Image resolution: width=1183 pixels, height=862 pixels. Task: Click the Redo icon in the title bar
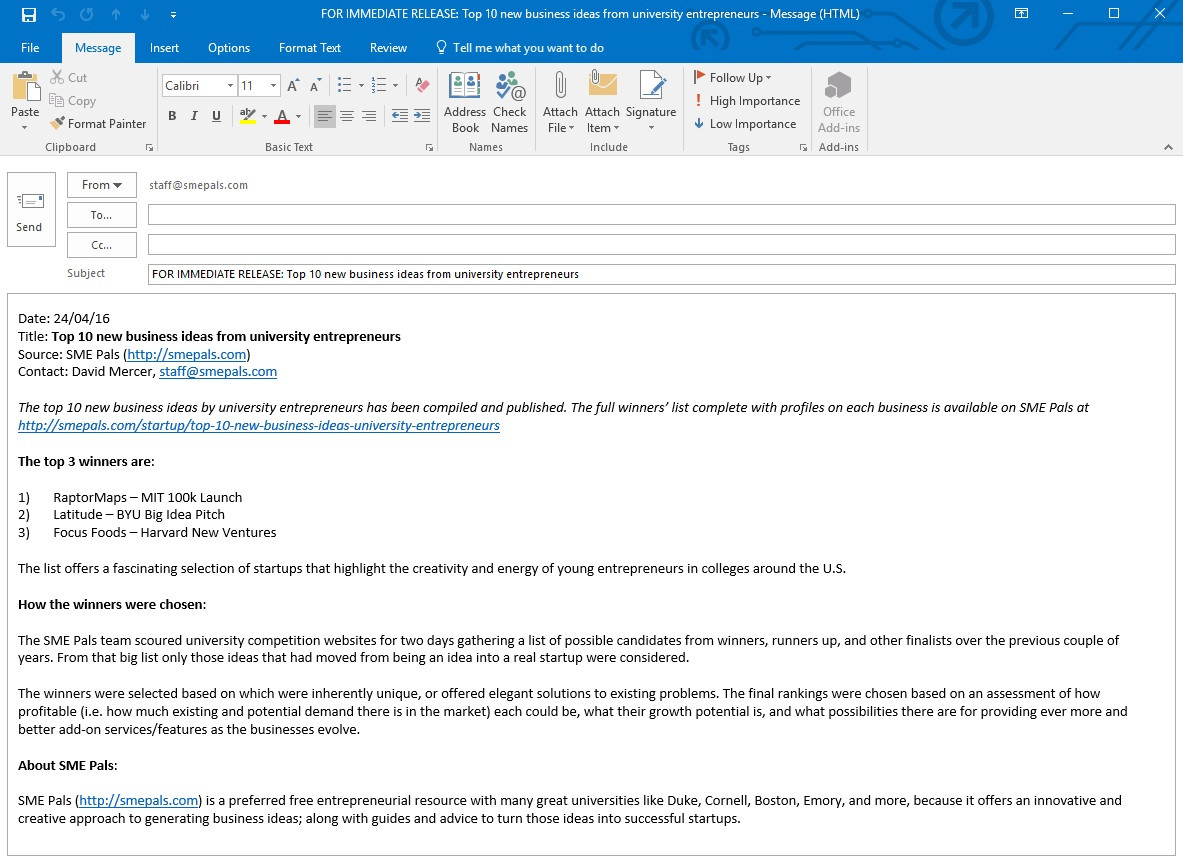pyautogui.click(x=87, y=14)
